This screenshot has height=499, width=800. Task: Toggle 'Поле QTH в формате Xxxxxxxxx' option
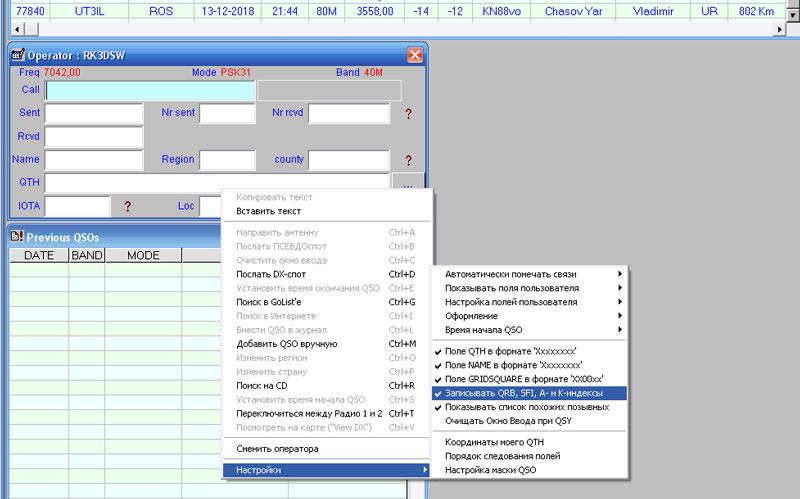click(513, 352)
